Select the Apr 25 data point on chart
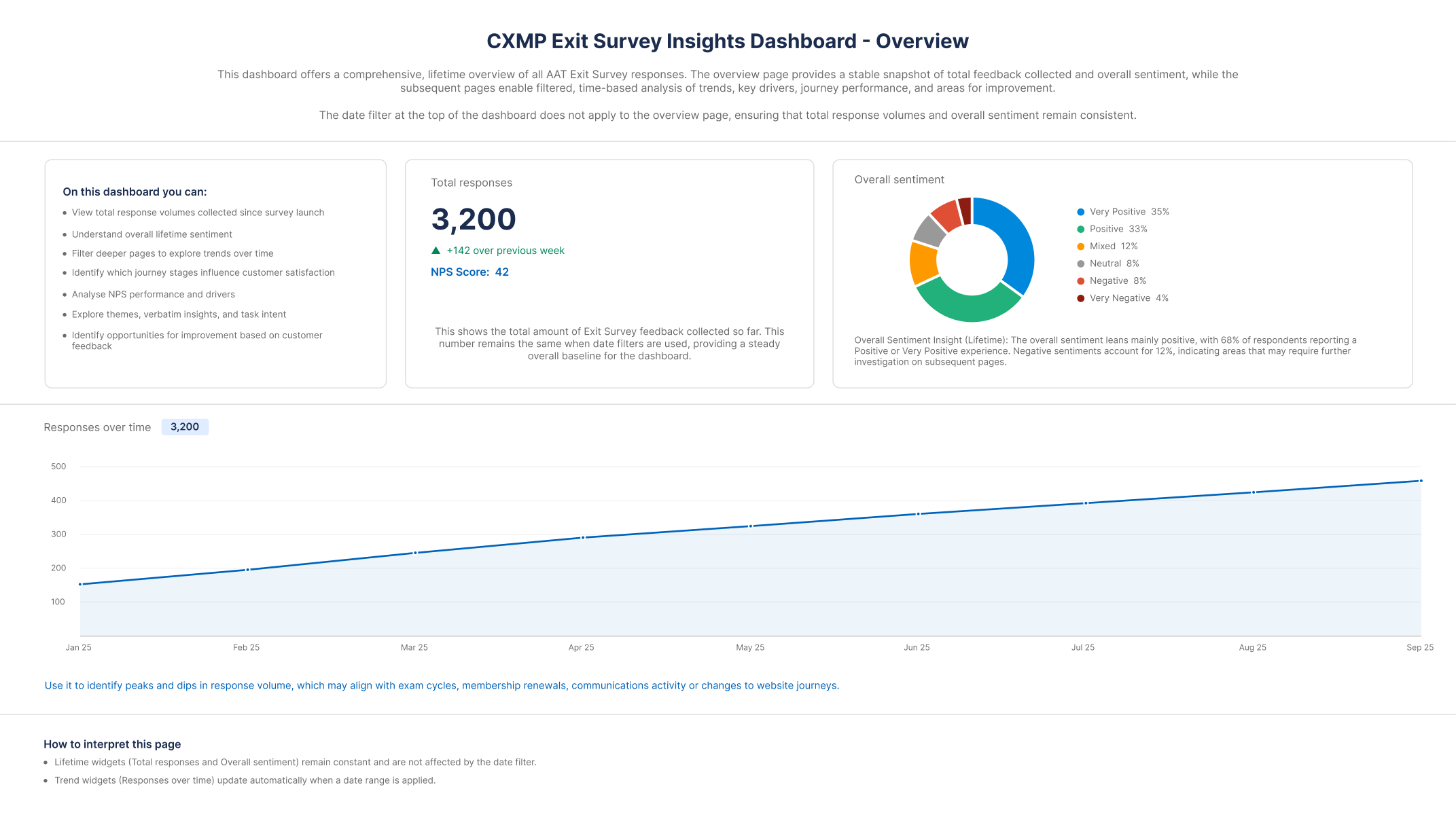Viewport: 1456px width, 819px height. coord(583,538)
